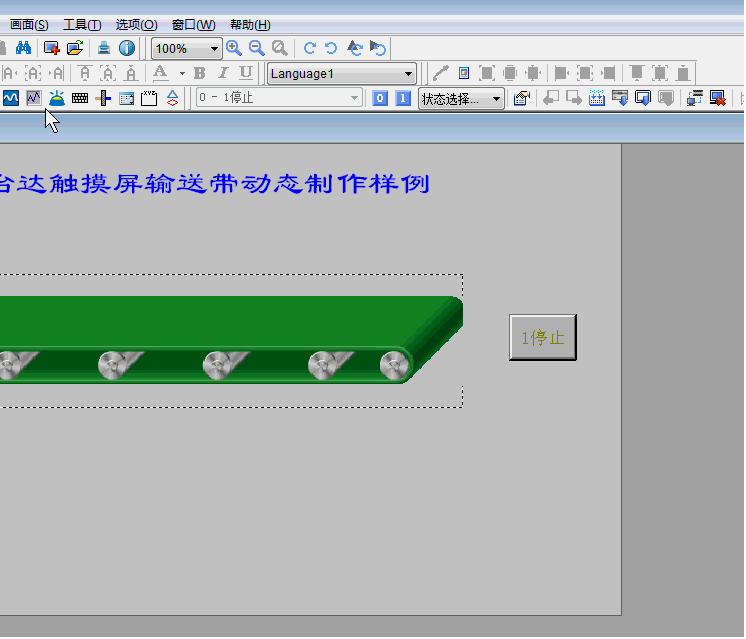Toggle italic formatting
This screenshot has width=746, height=639.
point(223,73)
